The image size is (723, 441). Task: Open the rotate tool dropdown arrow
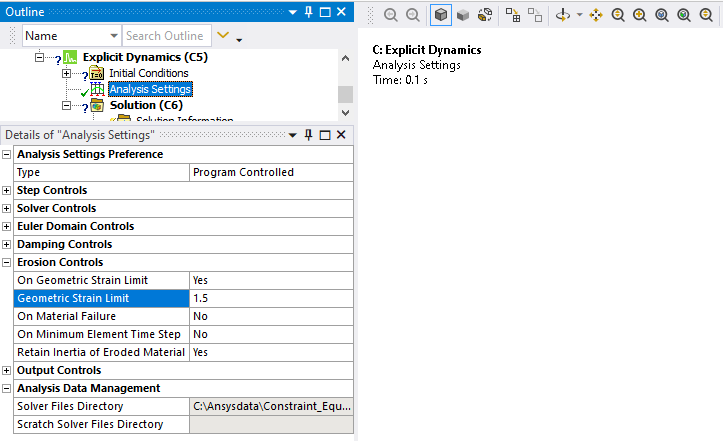580,15
